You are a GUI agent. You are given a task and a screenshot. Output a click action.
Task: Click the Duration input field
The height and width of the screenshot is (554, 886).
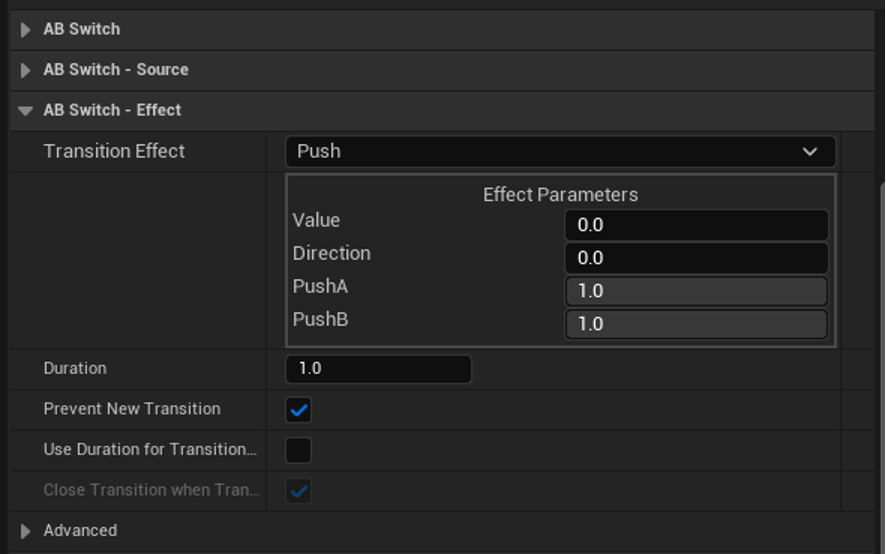(378, 369)
